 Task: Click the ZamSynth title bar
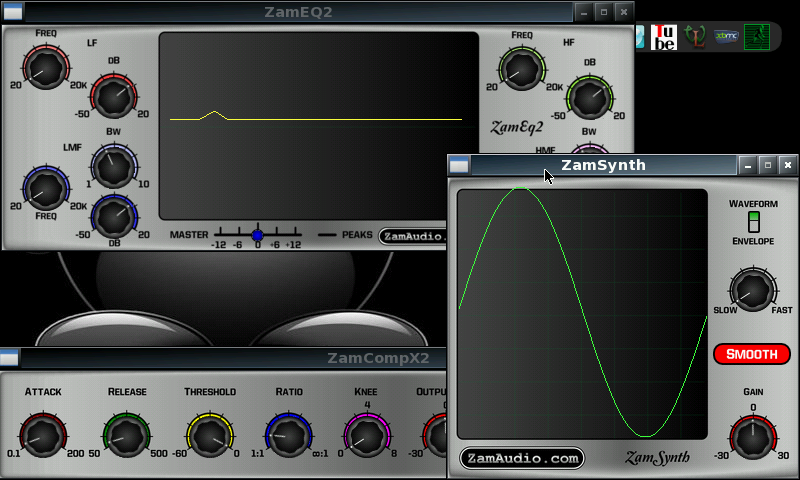coord(604,165)
